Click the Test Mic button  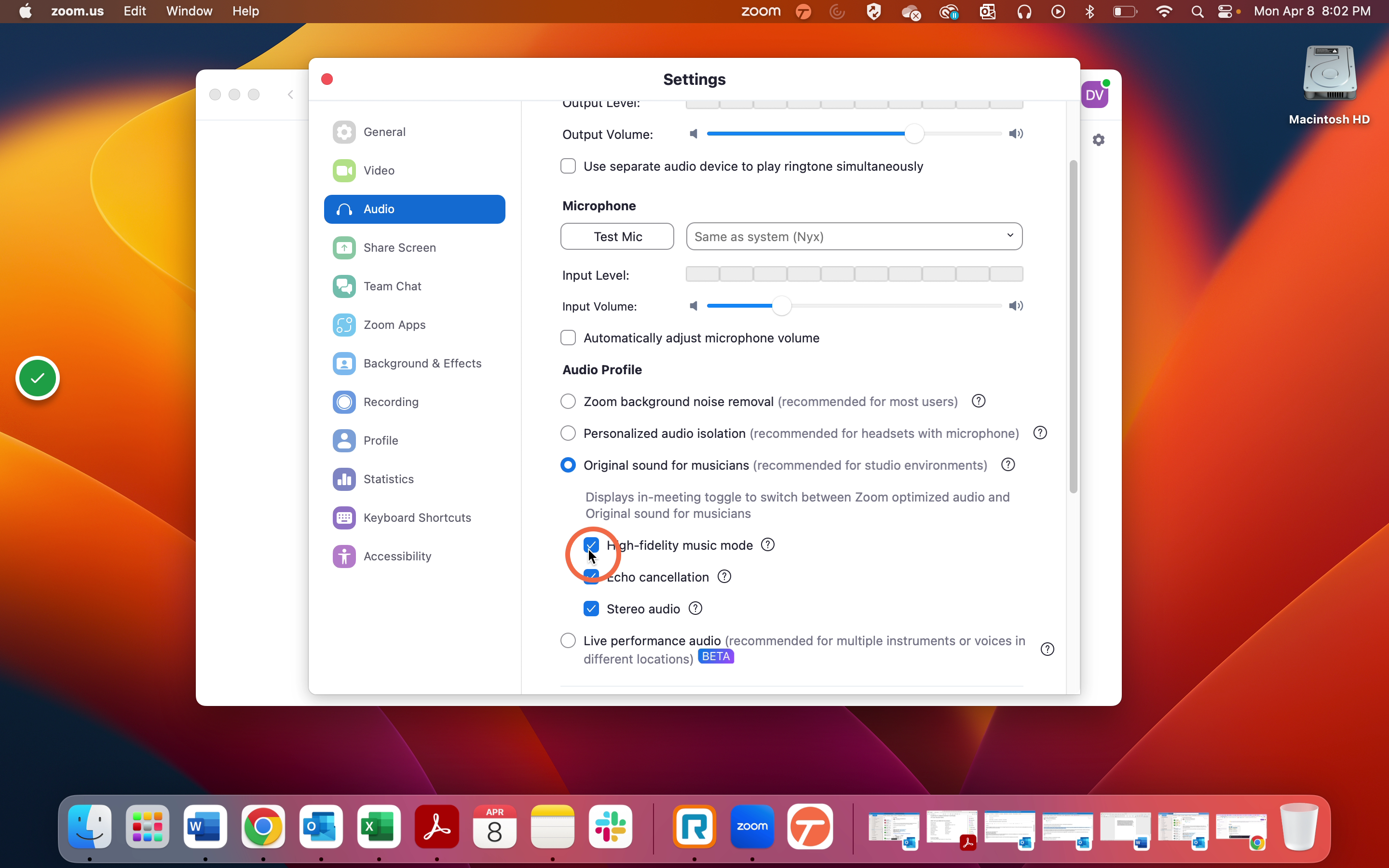(617, 236)
